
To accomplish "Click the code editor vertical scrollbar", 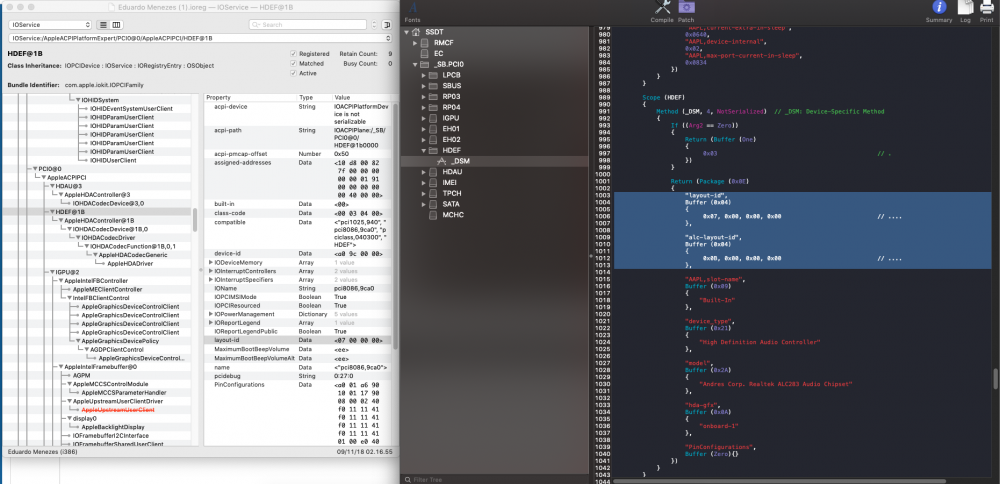I will [996, 379].
